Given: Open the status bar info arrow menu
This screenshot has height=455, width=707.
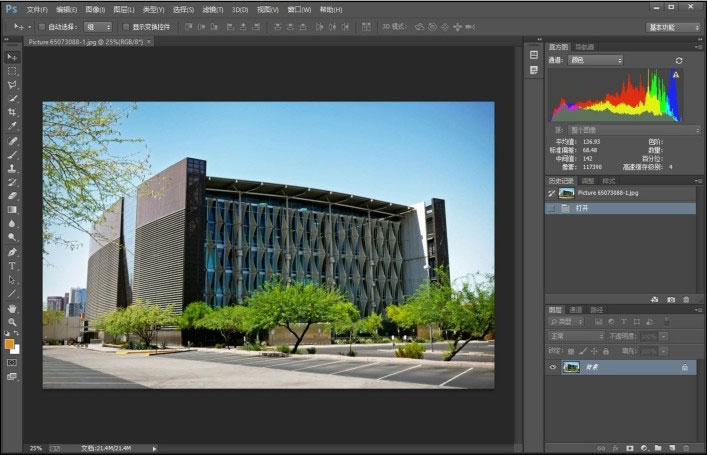Looking at the screenshot, I should (154, 449).
